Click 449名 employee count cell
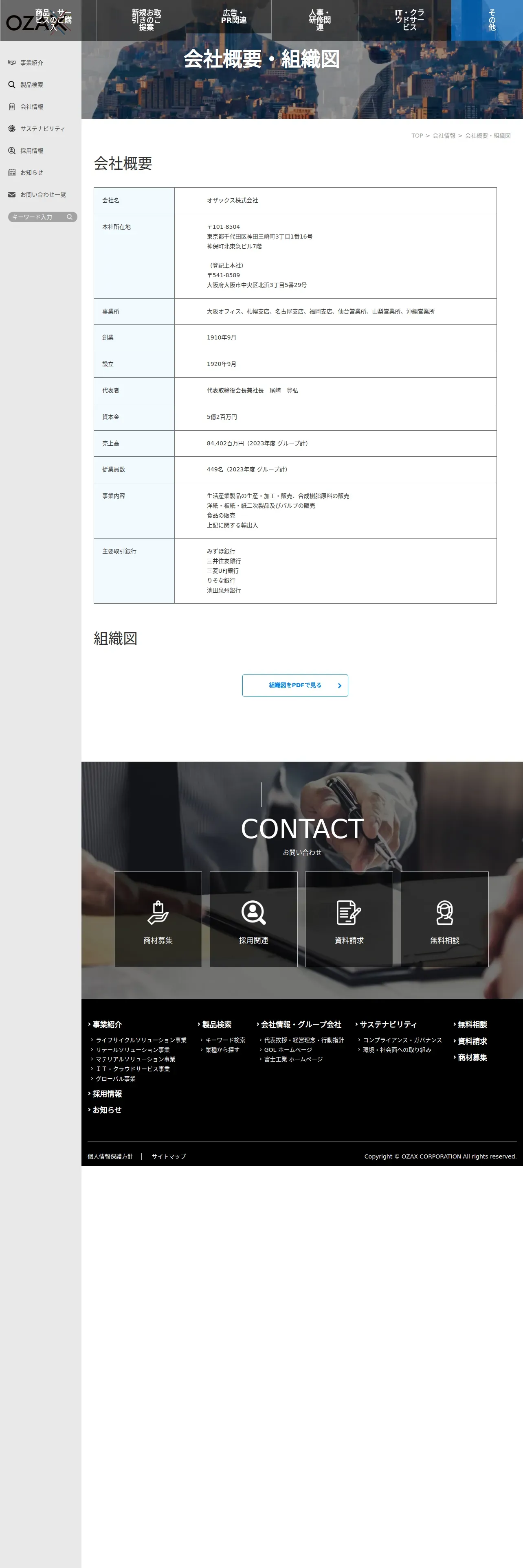Screen dimensions: 523x1568 [336, 469]
